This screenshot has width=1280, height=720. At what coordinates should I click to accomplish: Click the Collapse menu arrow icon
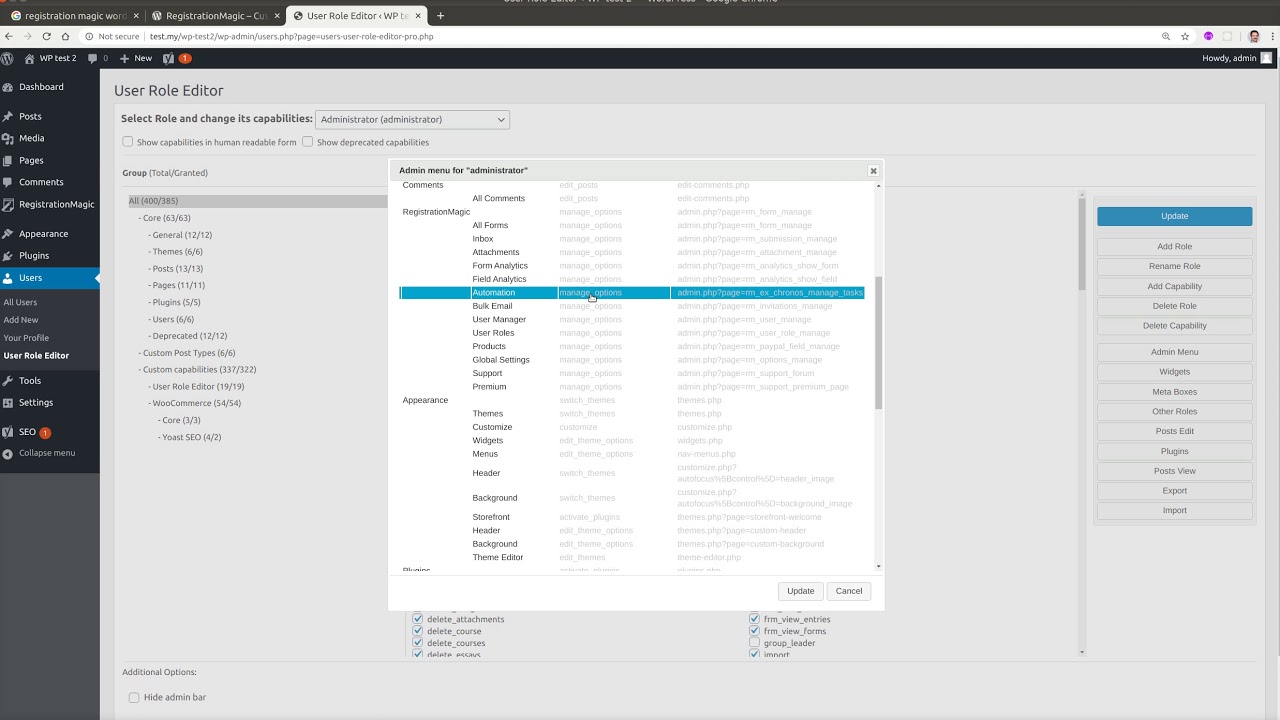point(8,453)
